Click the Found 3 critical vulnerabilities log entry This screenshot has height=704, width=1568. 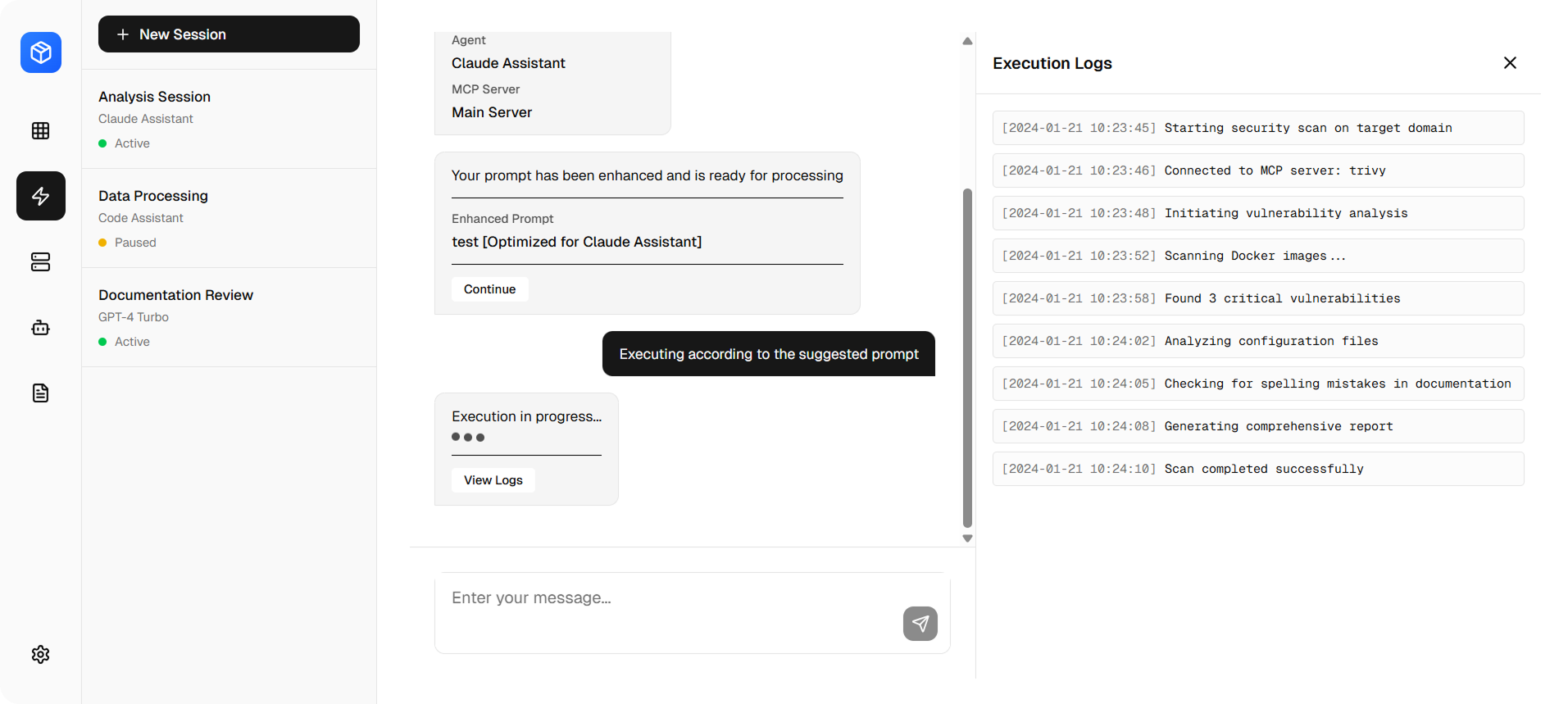(x=1257, y=298)
